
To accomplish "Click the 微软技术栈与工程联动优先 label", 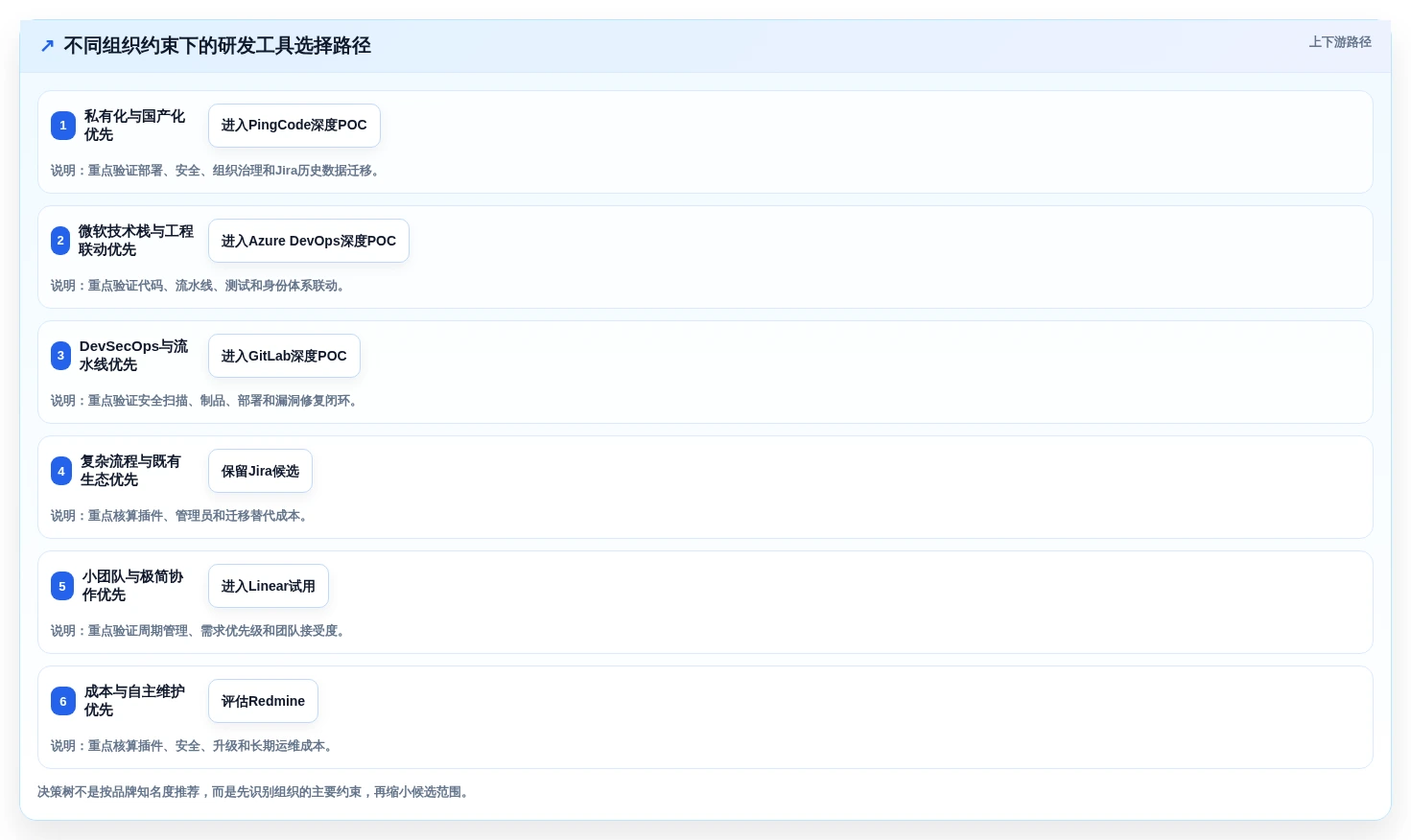I will coord(136,241).
